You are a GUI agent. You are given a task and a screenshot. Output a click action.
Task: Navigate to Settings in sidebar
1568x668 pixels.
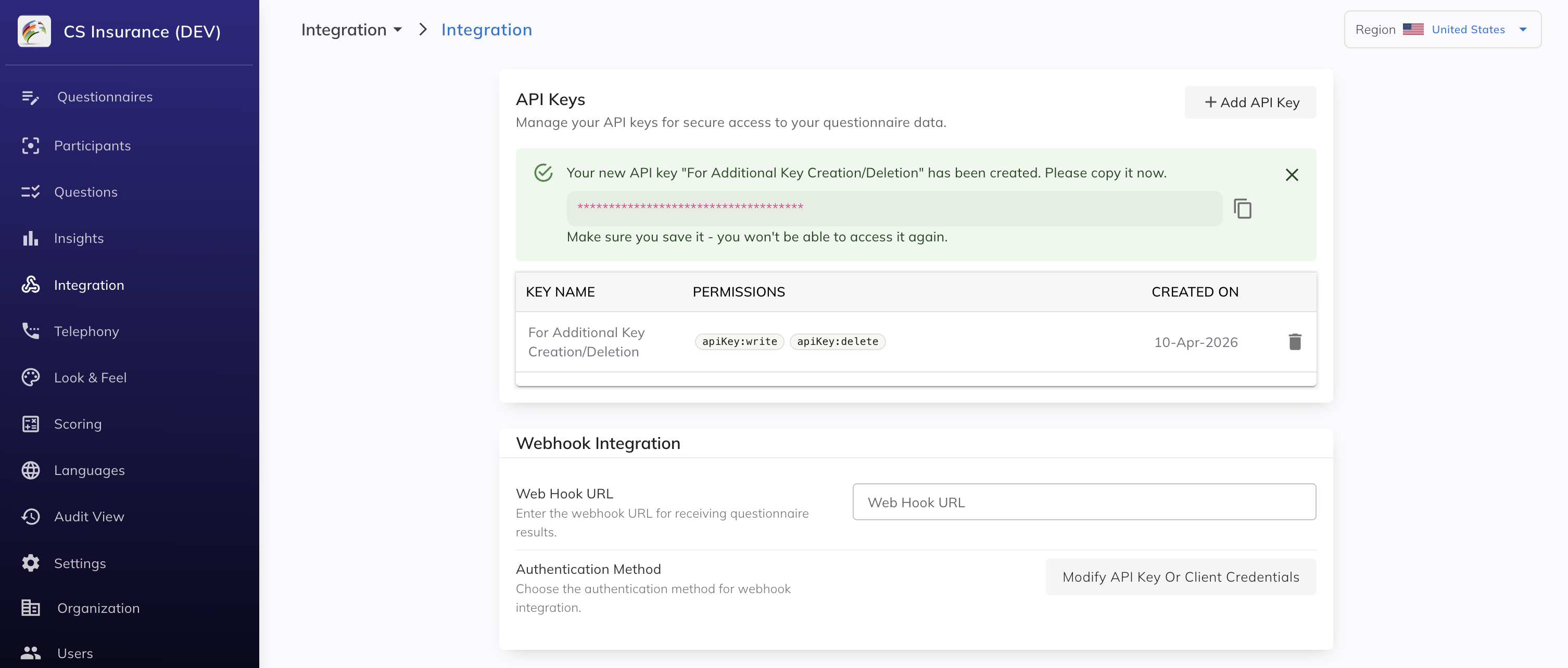pyautogui.click(x=80, y=563)
